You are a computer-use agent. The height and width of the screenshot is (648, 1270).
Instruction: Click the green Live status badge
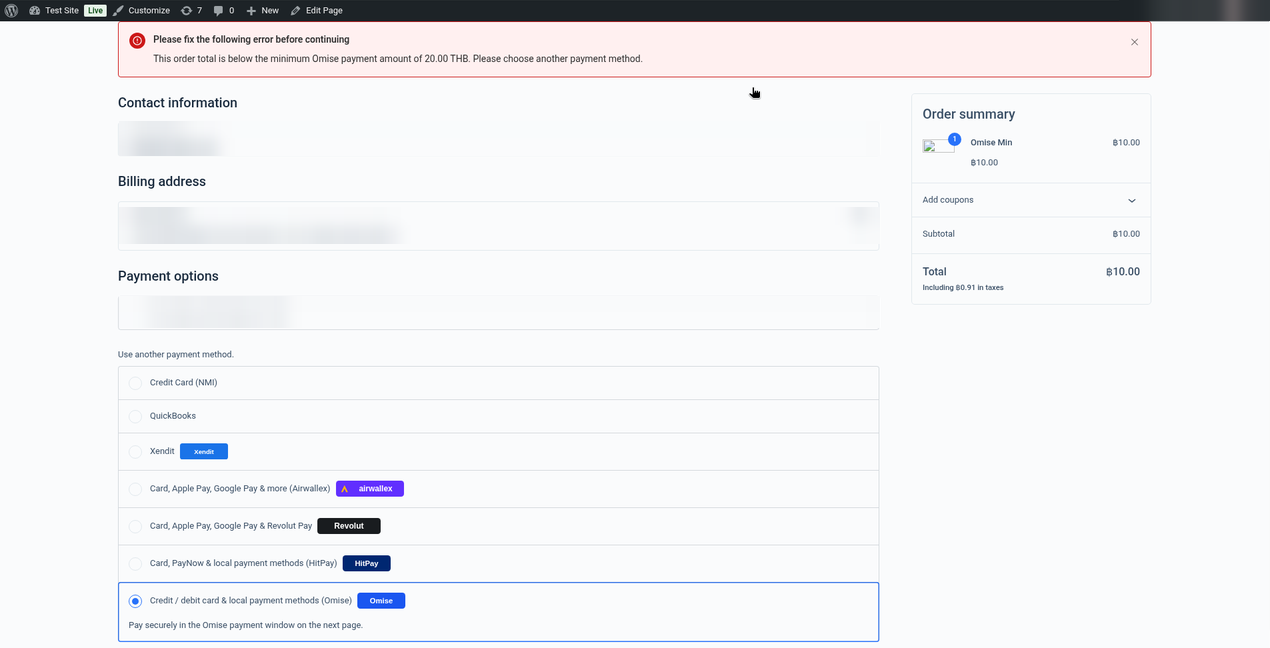pos(95,10)
